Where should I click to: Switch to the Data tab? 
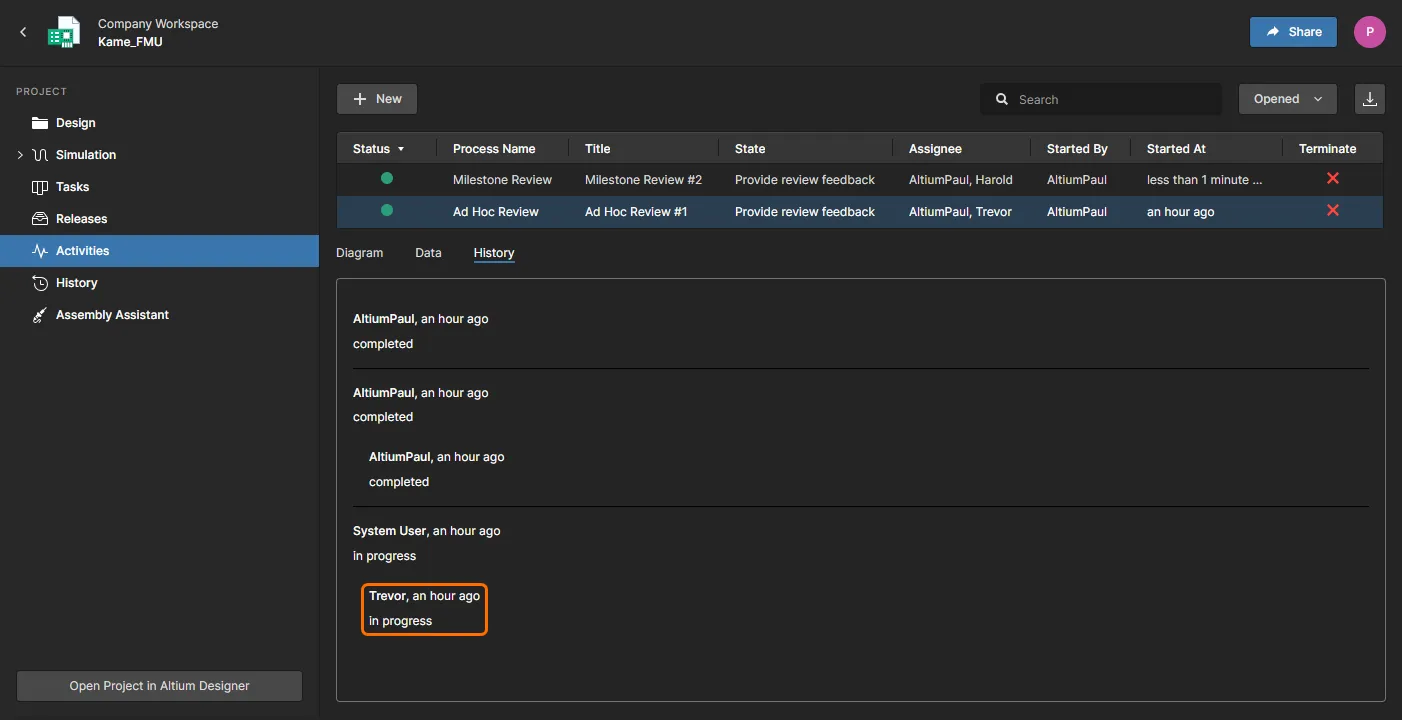click(428, 253)
